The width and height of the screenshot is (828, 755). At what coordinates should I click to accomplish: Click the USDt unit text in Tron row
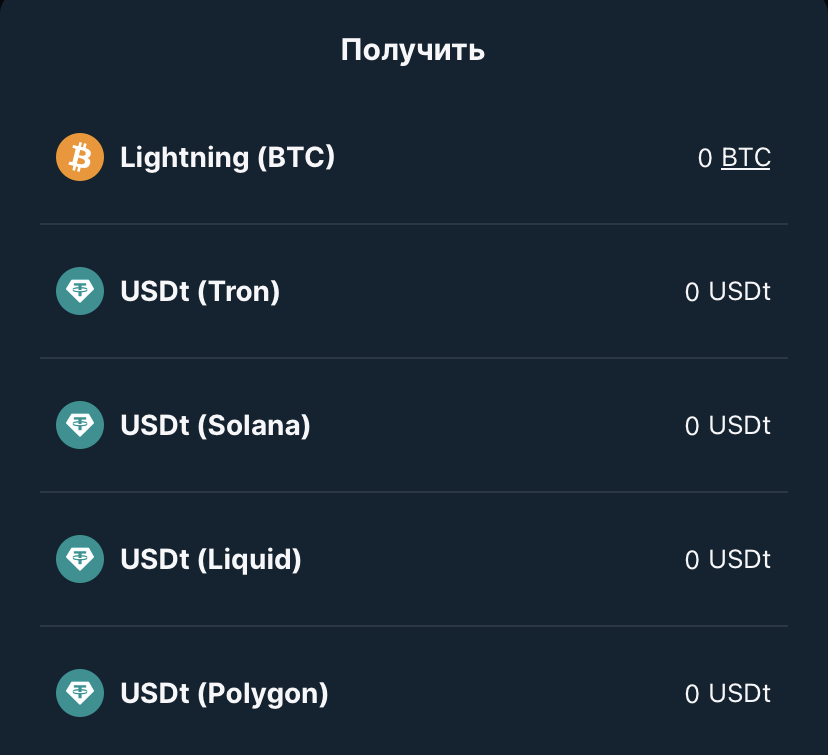tap(739, 291)
